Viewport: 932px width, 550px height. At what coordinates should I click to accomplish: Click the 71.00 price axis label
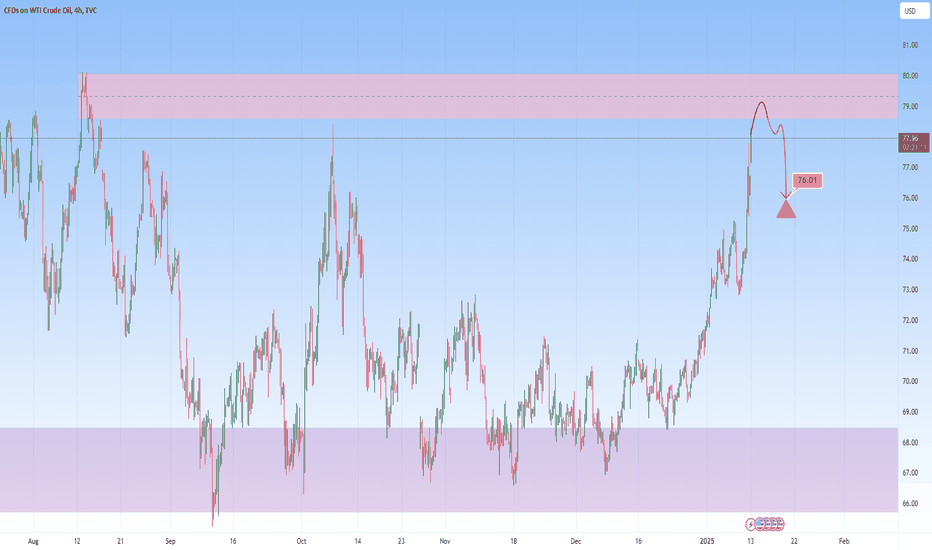[x=910, y=351]
